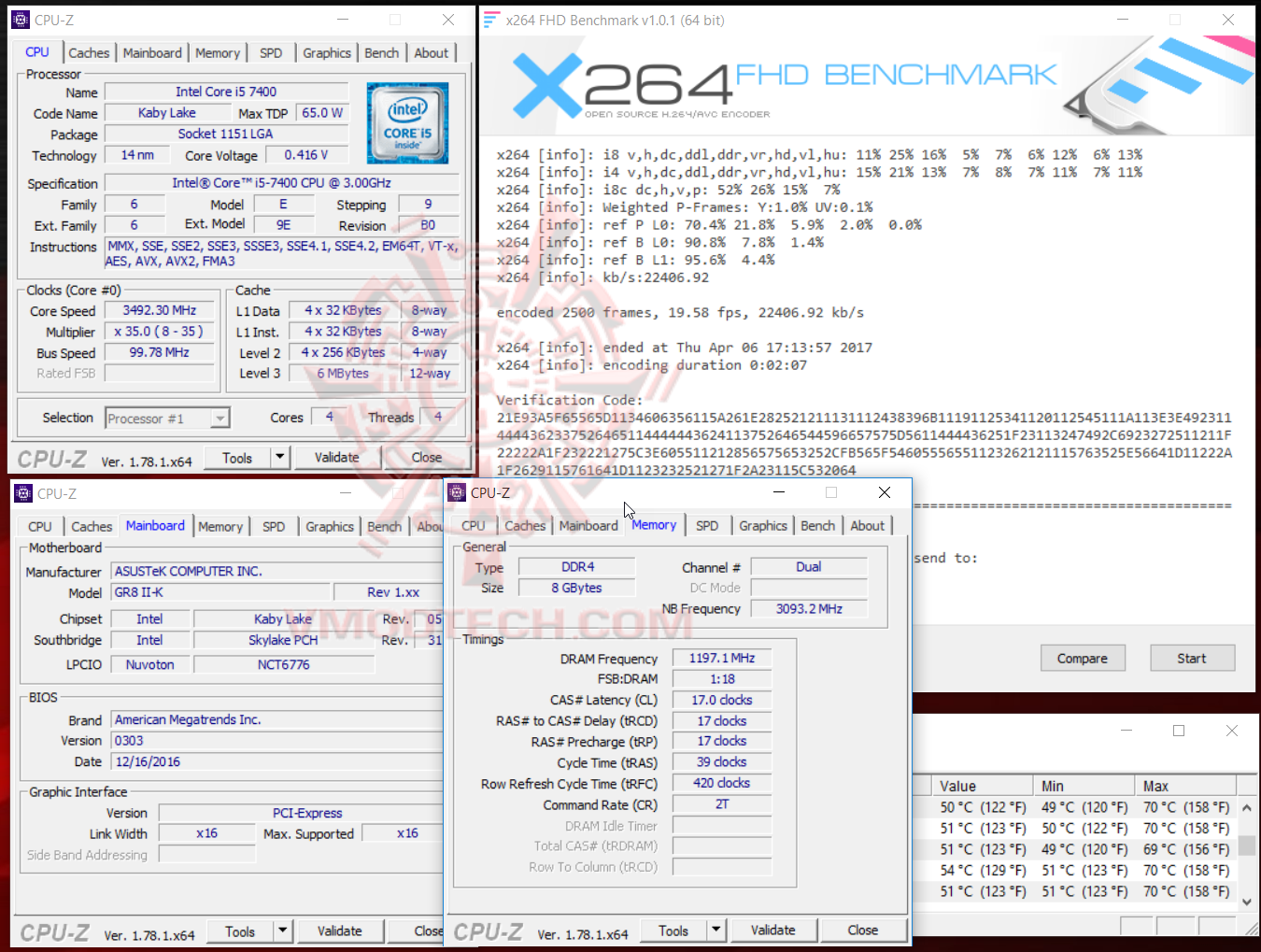Image resolution: width=1261 pixels, height=952 pixels.
Task: Click the Close button in the Memory CPU-Z window
Action: pyautogui.click(x=863, y=930)
